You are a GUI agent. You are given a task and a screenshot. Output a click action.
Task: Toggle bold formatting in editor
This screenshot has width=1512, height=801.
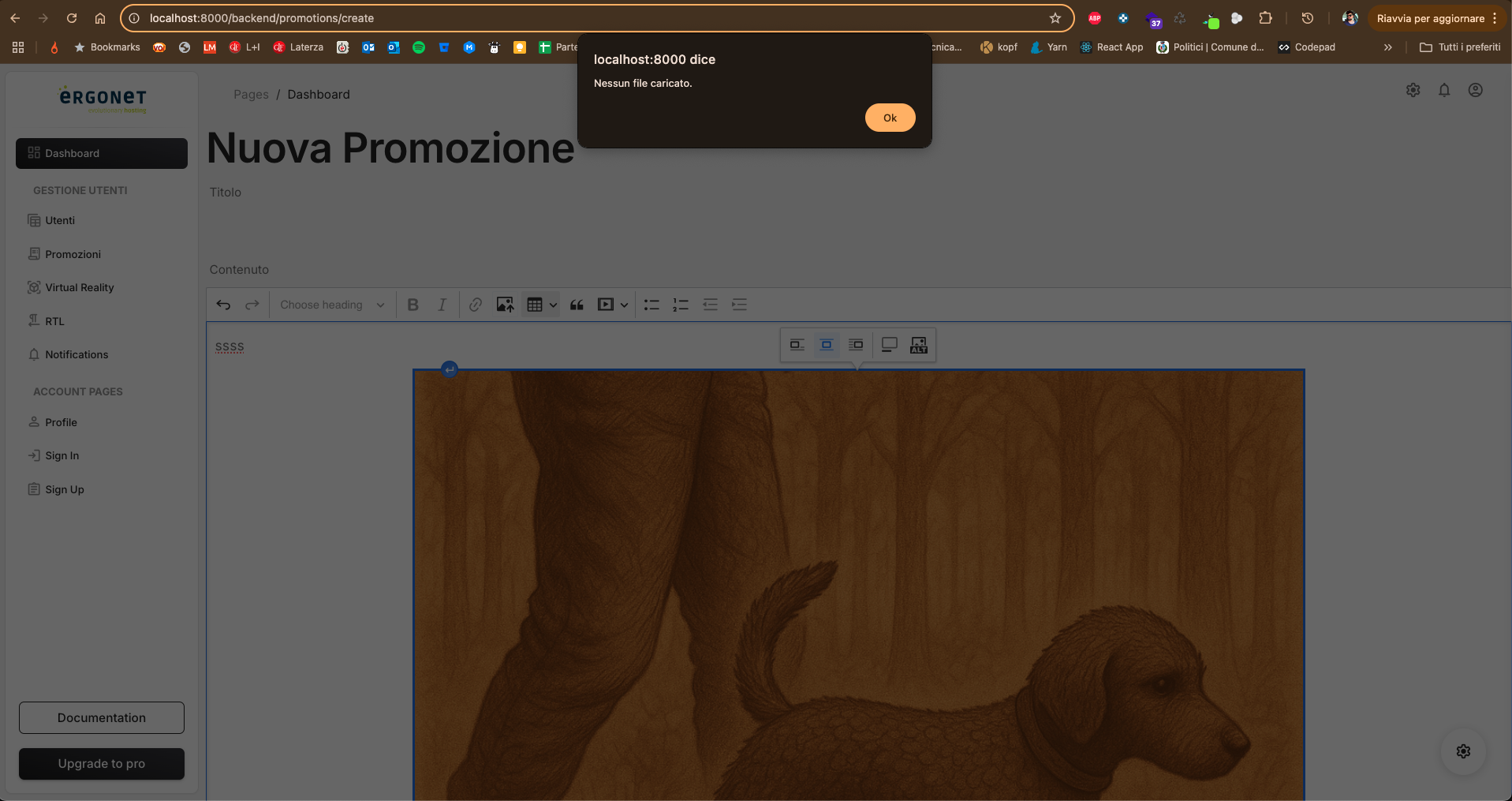click(413, 305)
